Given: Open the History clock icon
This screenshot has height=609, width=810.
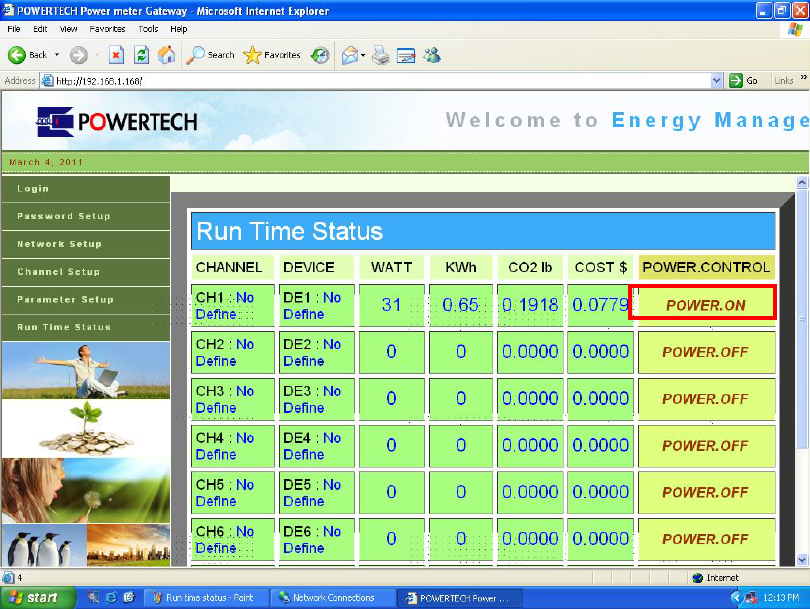Looking at the screenshot, I should 320,55.
